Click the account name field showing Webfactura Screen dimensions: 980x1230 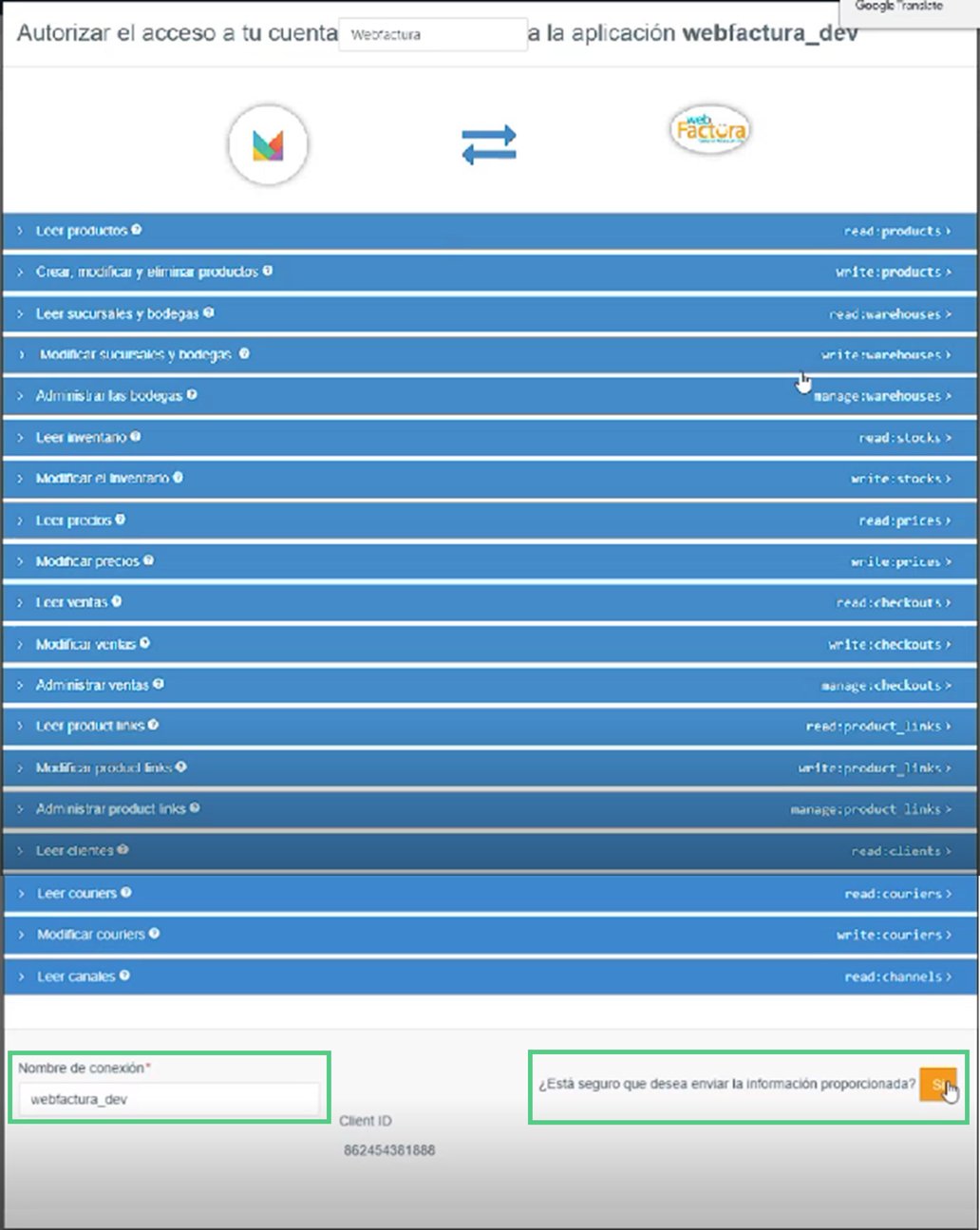point(433,34)
